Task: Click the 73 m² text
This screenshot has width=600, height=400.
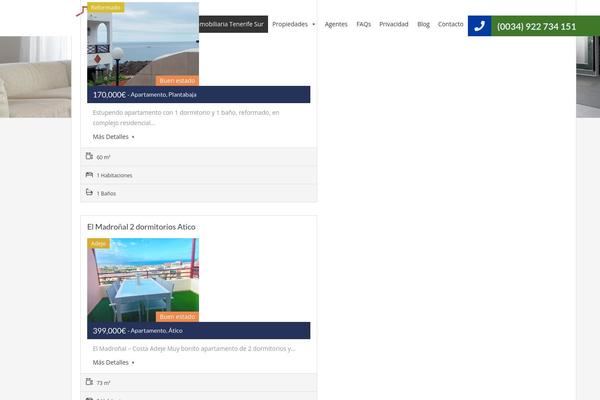Action: pyautogui.click(x=103, y=383)
